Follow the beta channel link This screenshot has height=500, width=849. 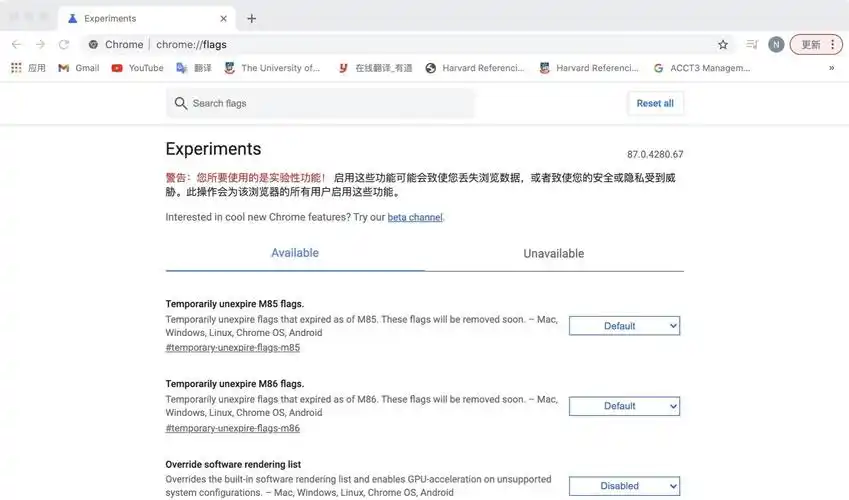pyautogui.click(x=415, y=217)
